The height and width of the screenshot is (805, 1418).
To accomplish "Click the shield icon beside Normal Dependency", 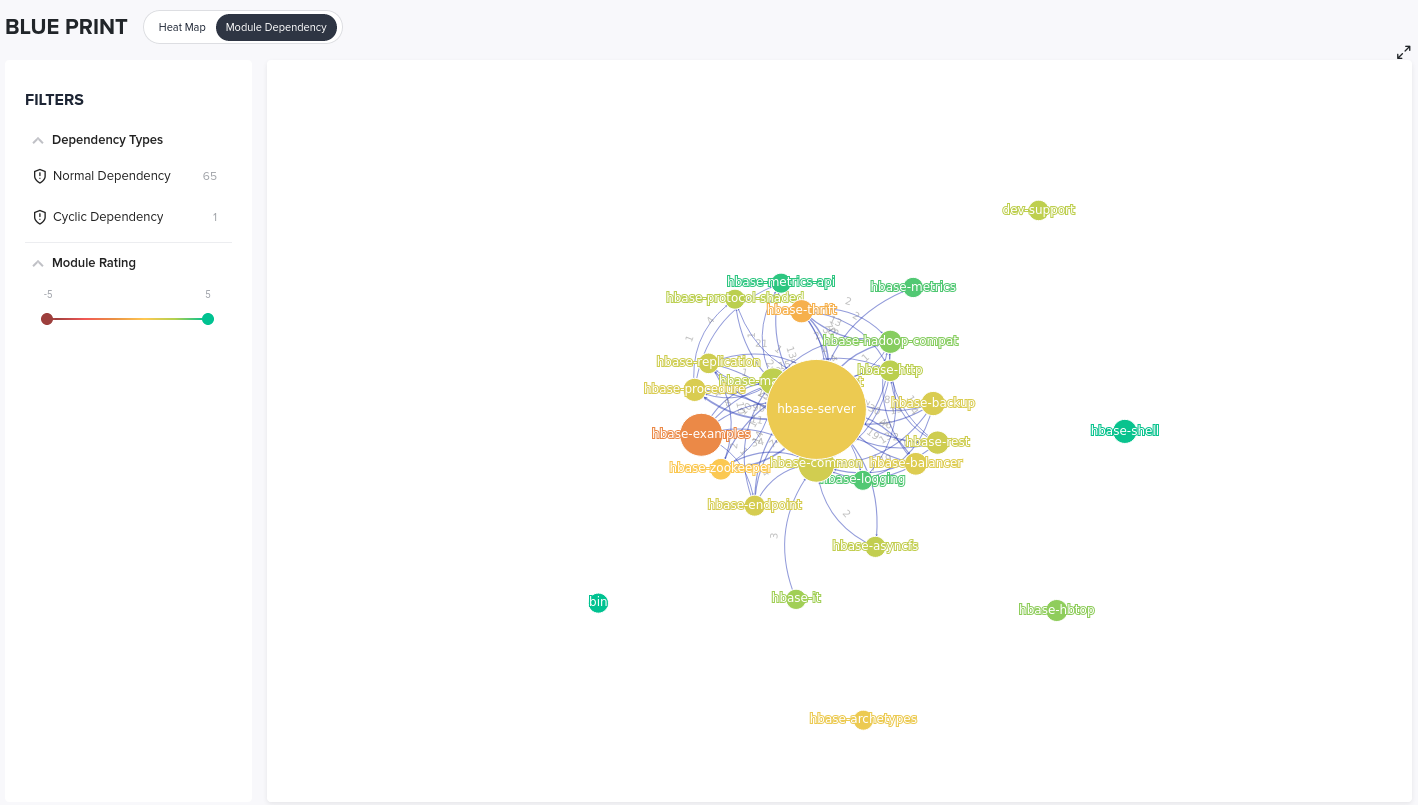I will (x=40, y=176).
